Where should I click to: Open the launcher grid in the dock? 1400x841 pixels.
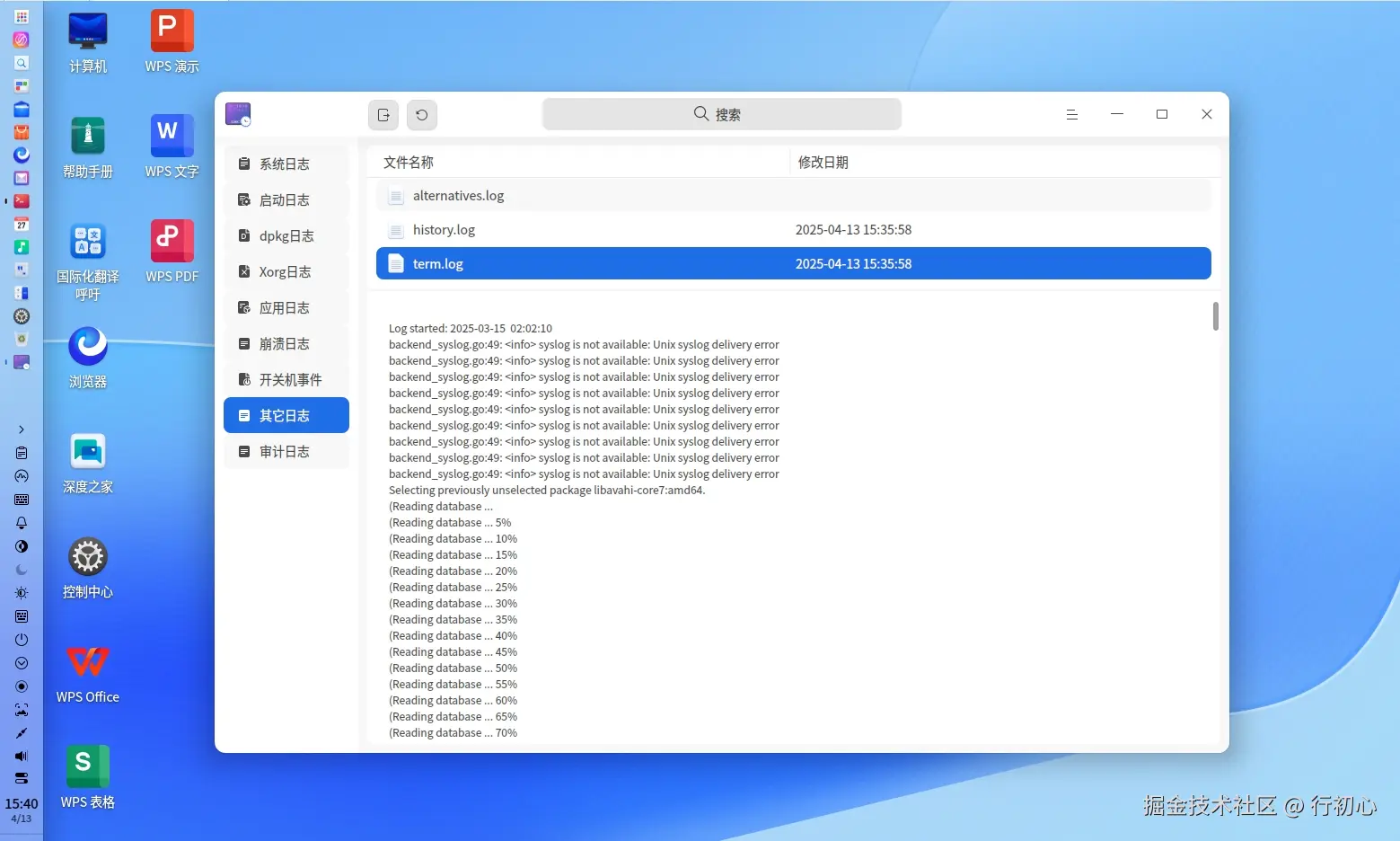coord(22,16)
